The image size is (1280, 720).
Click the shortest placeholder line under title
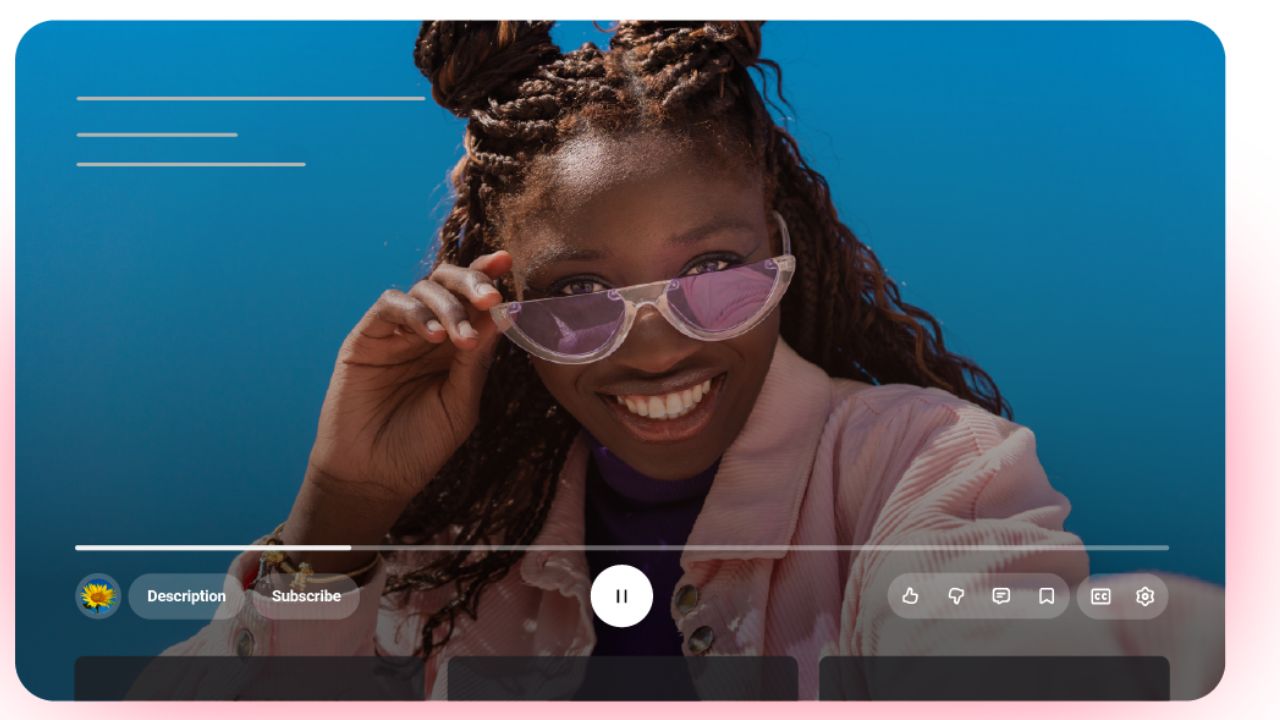(157, 134)
